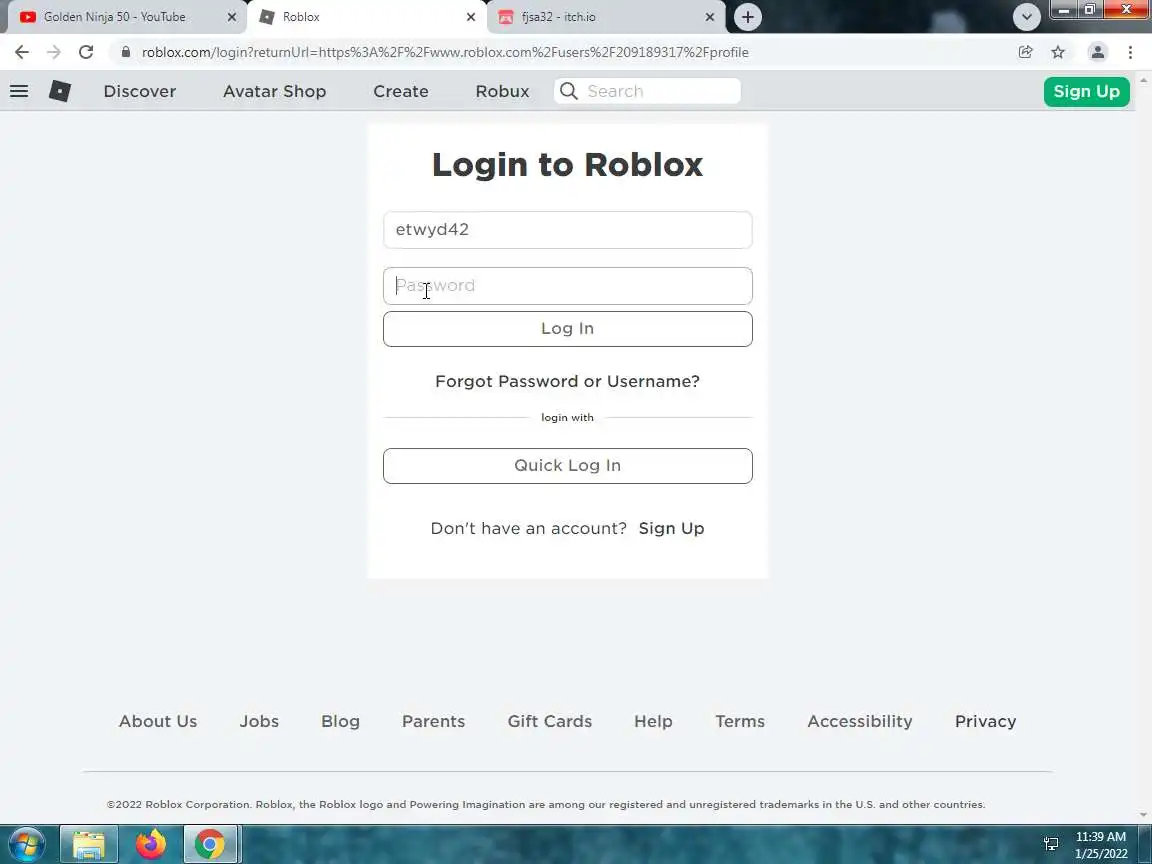This screenshot has height=864, width=1152.
Task: Close the Golden Ninja 50 YouTube tab
Action: (x=231, y=17)
